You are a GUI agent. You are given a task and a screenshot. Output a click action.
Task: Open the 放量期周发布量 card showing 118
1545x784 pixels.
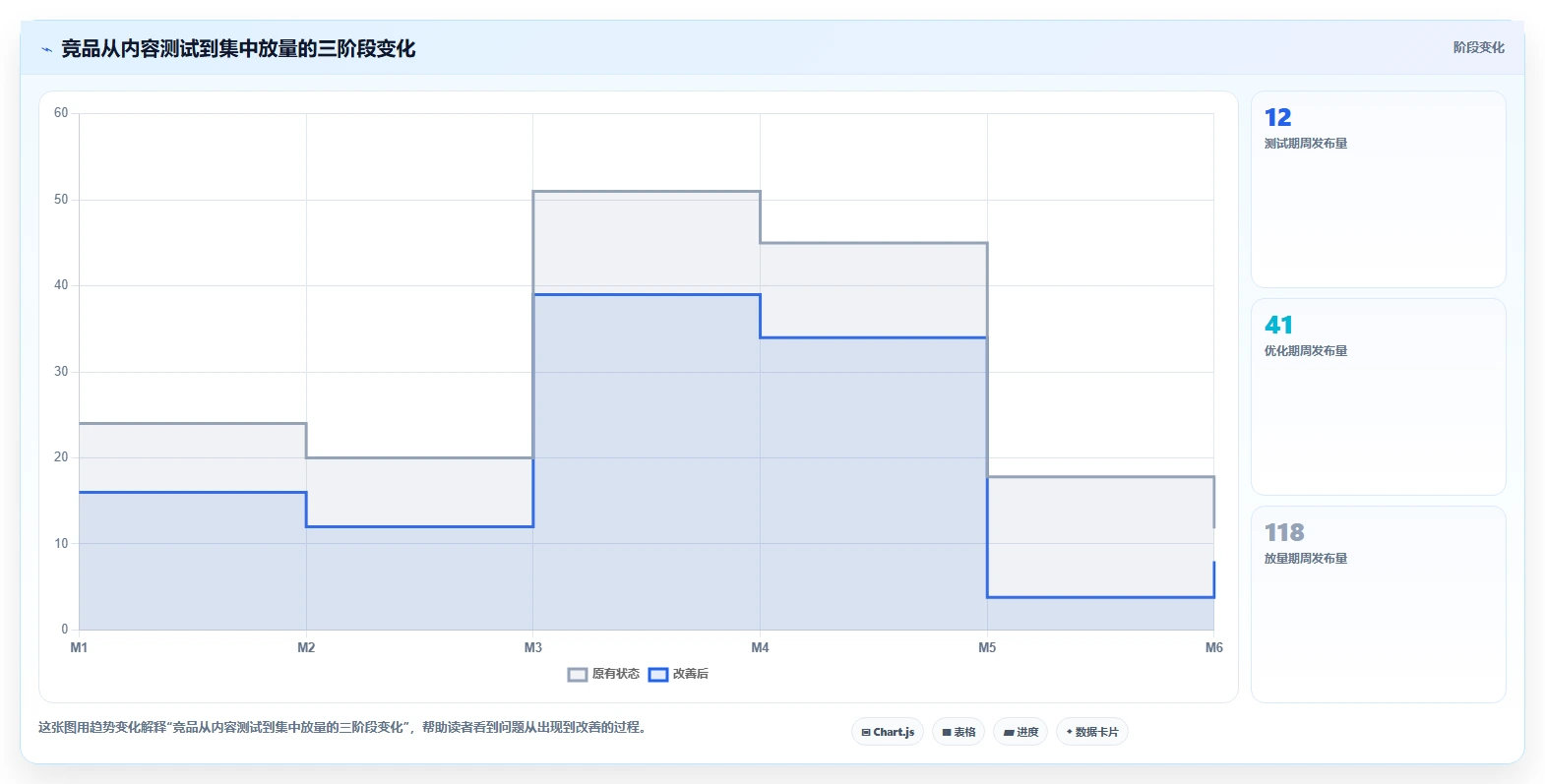1378,605
